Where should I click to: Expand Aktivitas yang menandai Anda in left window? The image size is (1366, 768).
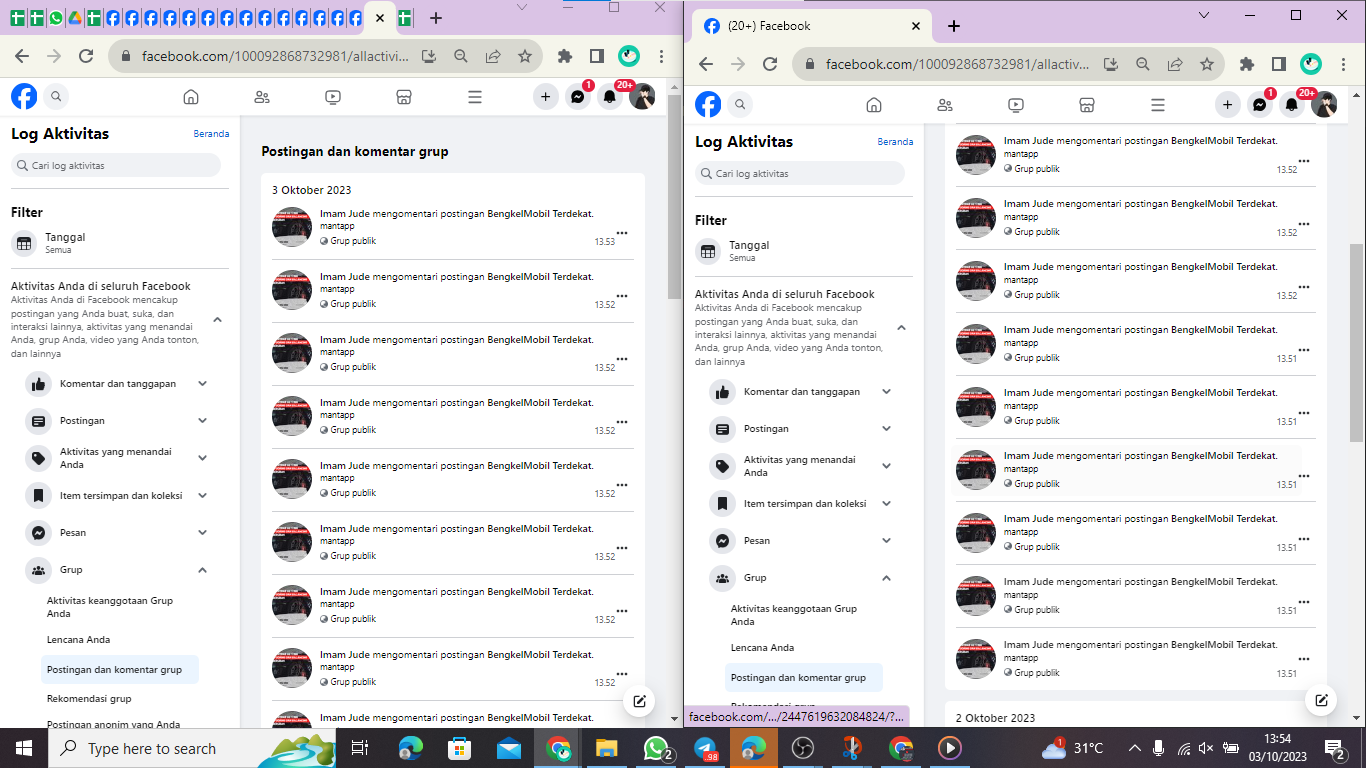click(x=202, y=458)
